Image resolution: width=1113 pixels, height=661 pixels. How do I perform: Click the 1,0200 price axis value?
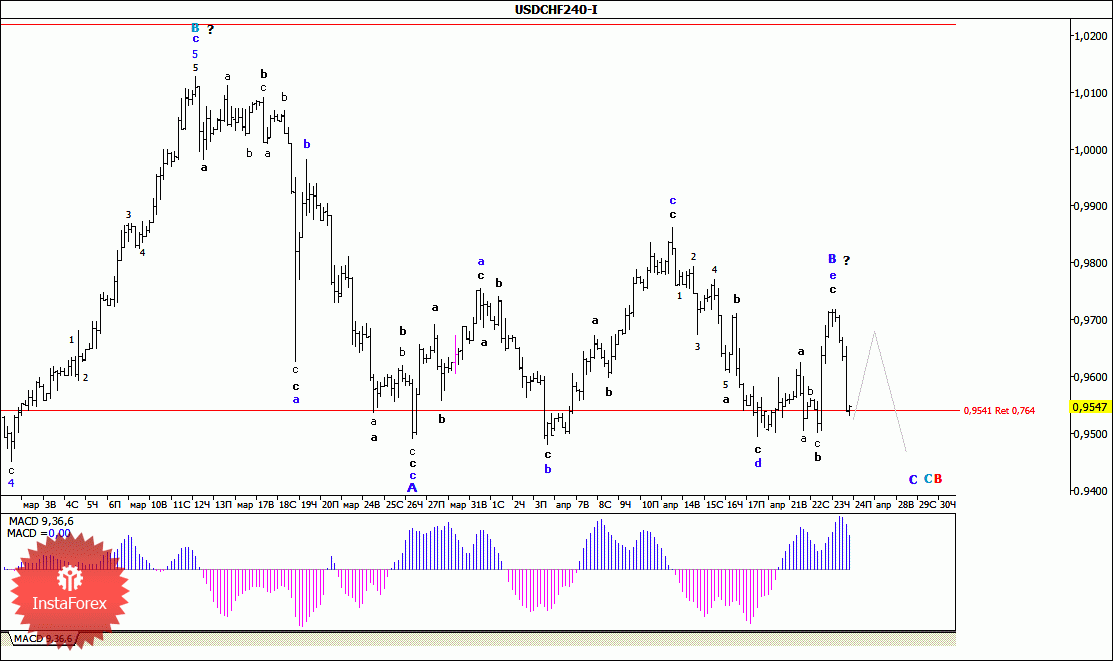click(x=1091, y=35)
